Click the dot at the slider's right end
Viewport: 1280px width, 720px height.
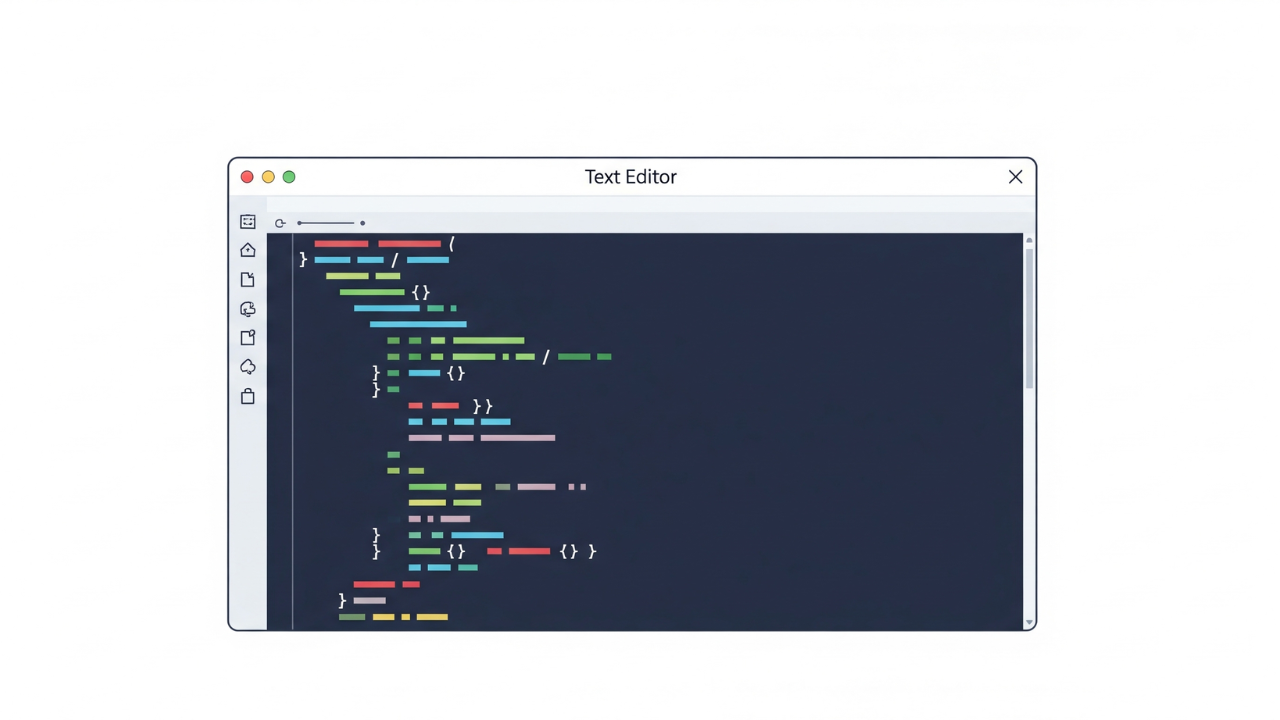(x=362, y=222)
